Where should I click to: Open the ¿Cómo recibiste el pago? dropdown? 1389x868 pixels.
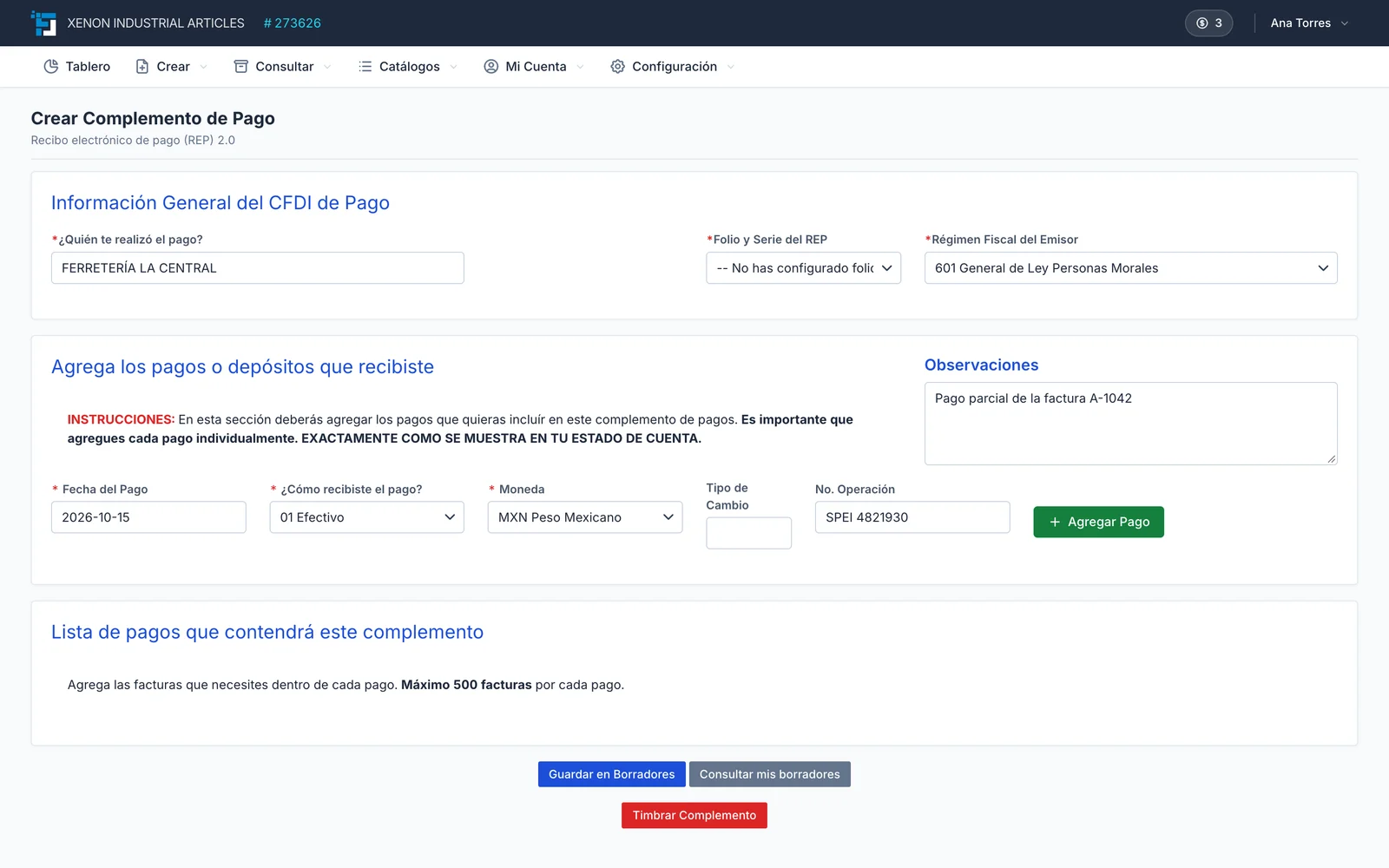click(x=366, y=517)
